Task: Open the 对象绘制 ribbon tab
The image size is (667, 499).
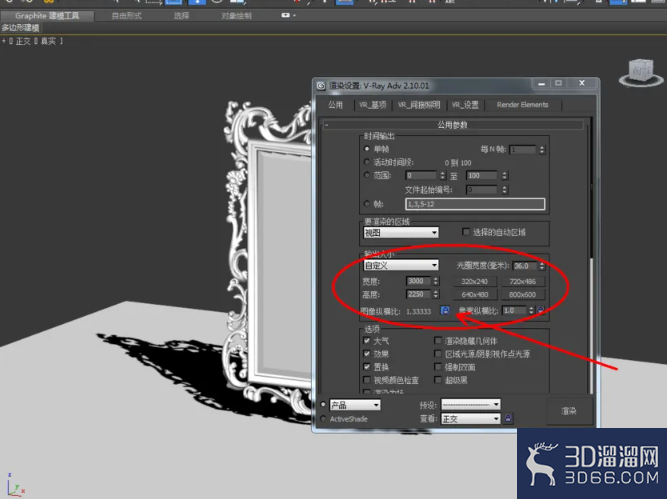Action: point(237,16)
